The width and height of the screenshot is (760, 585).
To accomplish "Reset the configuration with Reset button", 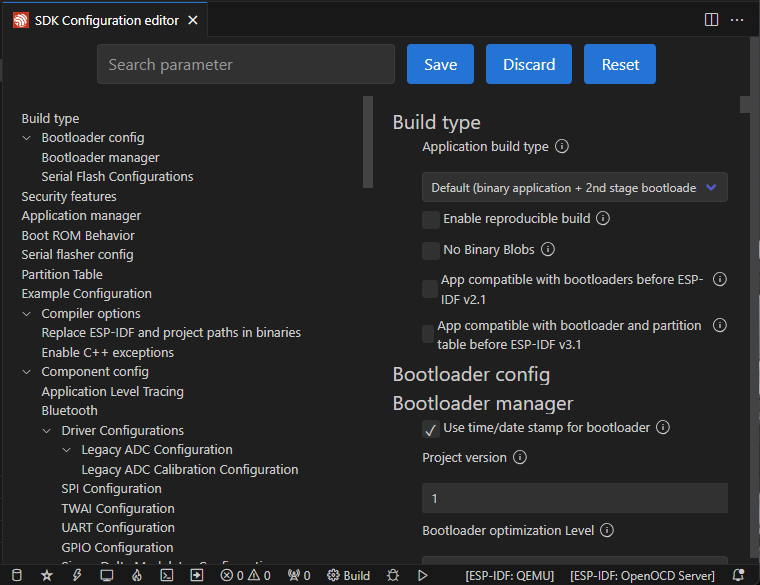I will pos(620,64).
